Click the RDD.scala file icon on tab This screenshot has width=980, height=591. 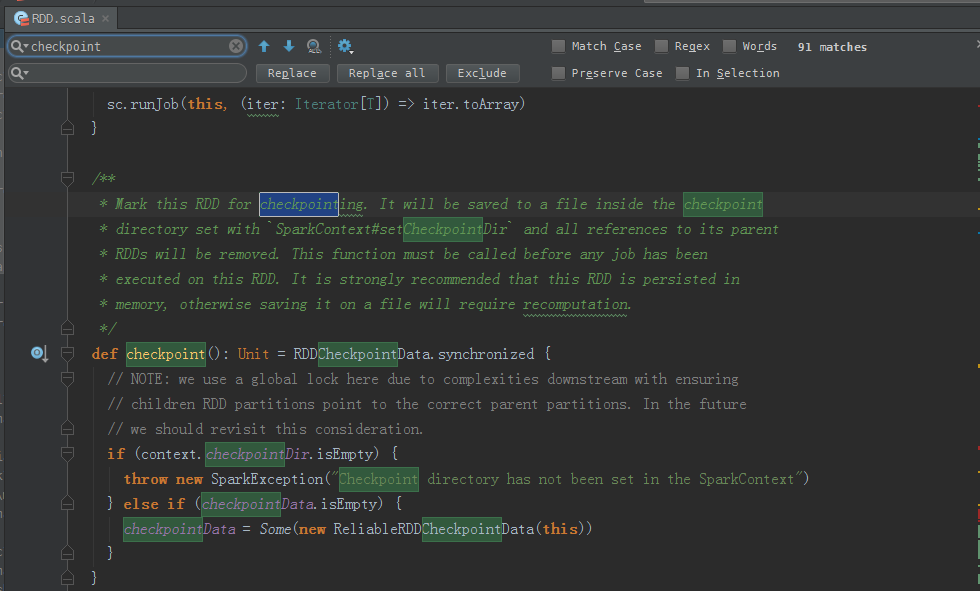point(21,19)
